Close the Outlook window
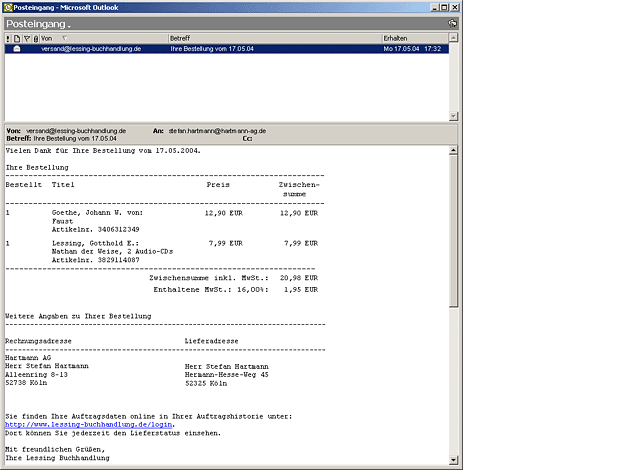Screen dimensions: 620x470 [455, 7]
